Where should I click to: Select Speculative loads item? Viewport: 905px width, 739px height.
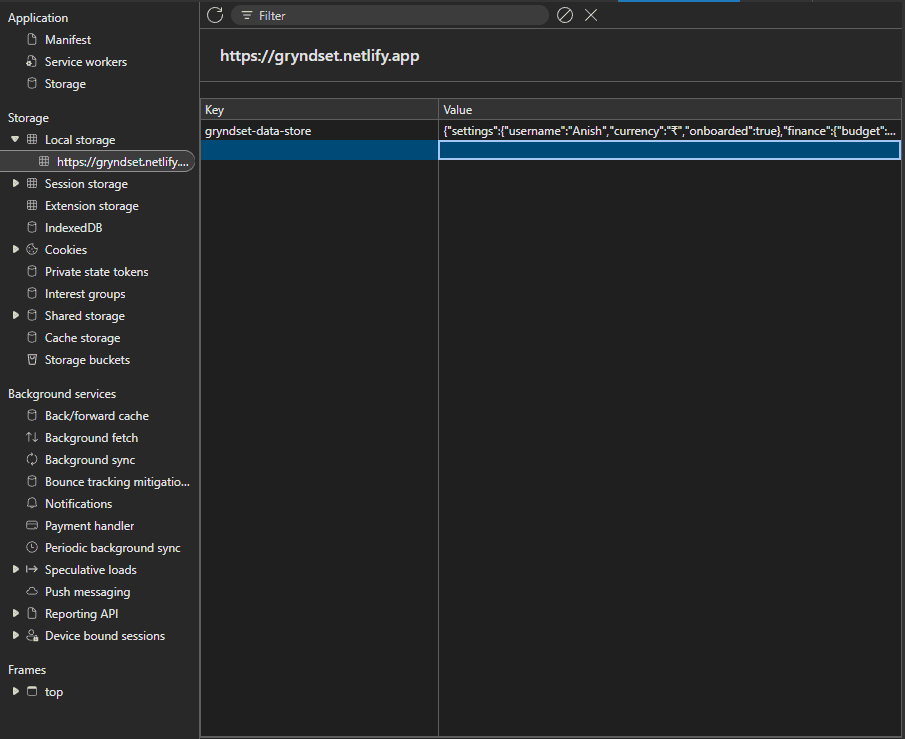pyautogui.click(x=91, y=569)
